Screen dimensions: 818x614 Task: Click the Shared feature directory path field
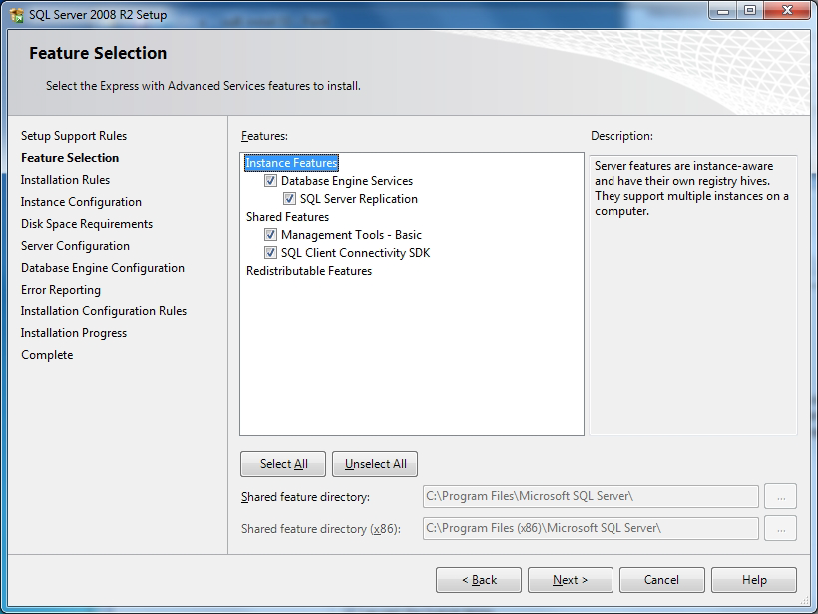(x=591, y=496)
